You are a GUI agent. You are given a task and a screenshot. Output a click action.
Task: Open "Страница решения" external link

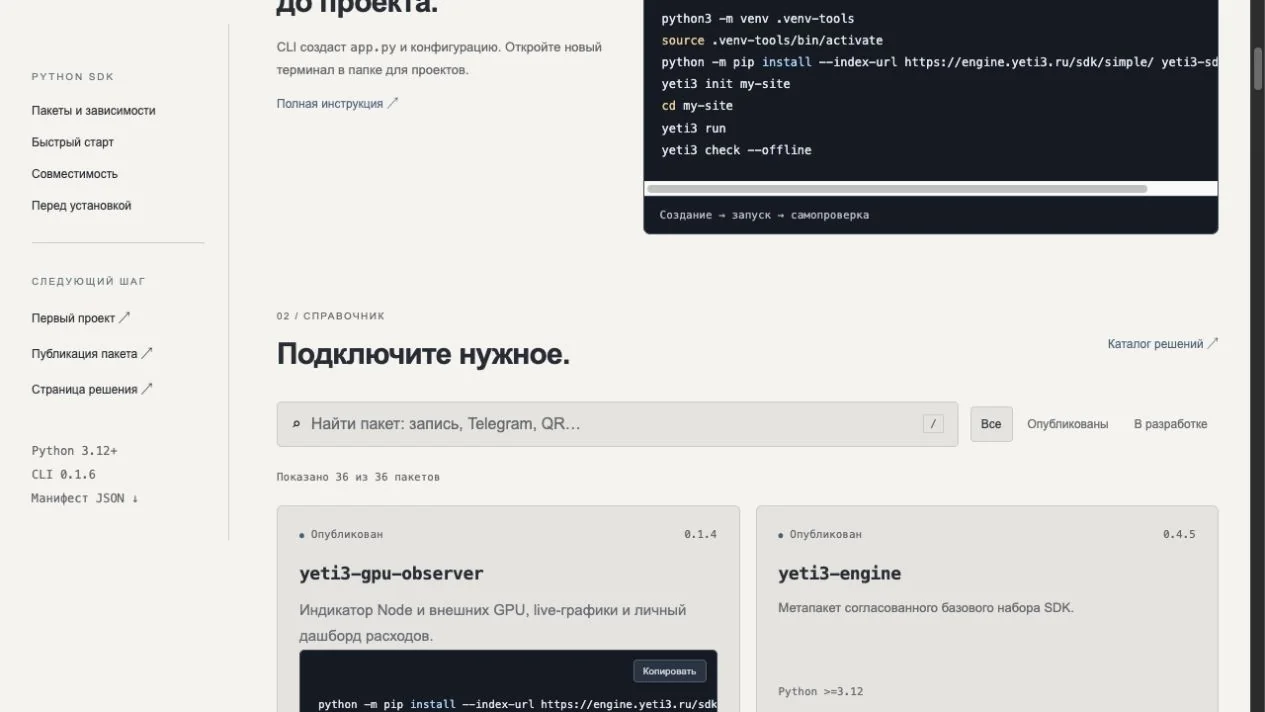tap(92, 389)
